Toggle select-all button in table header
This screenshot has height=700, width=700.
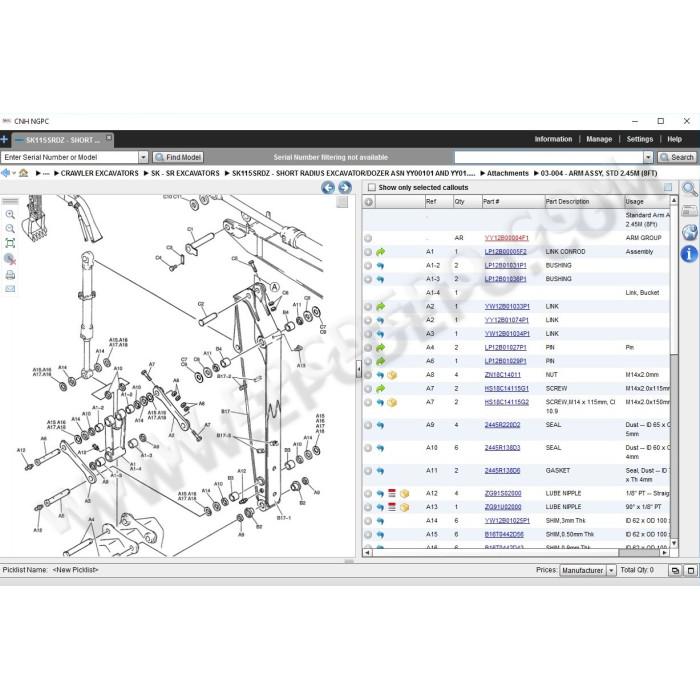pyautogui.click(x=368, y=202)
